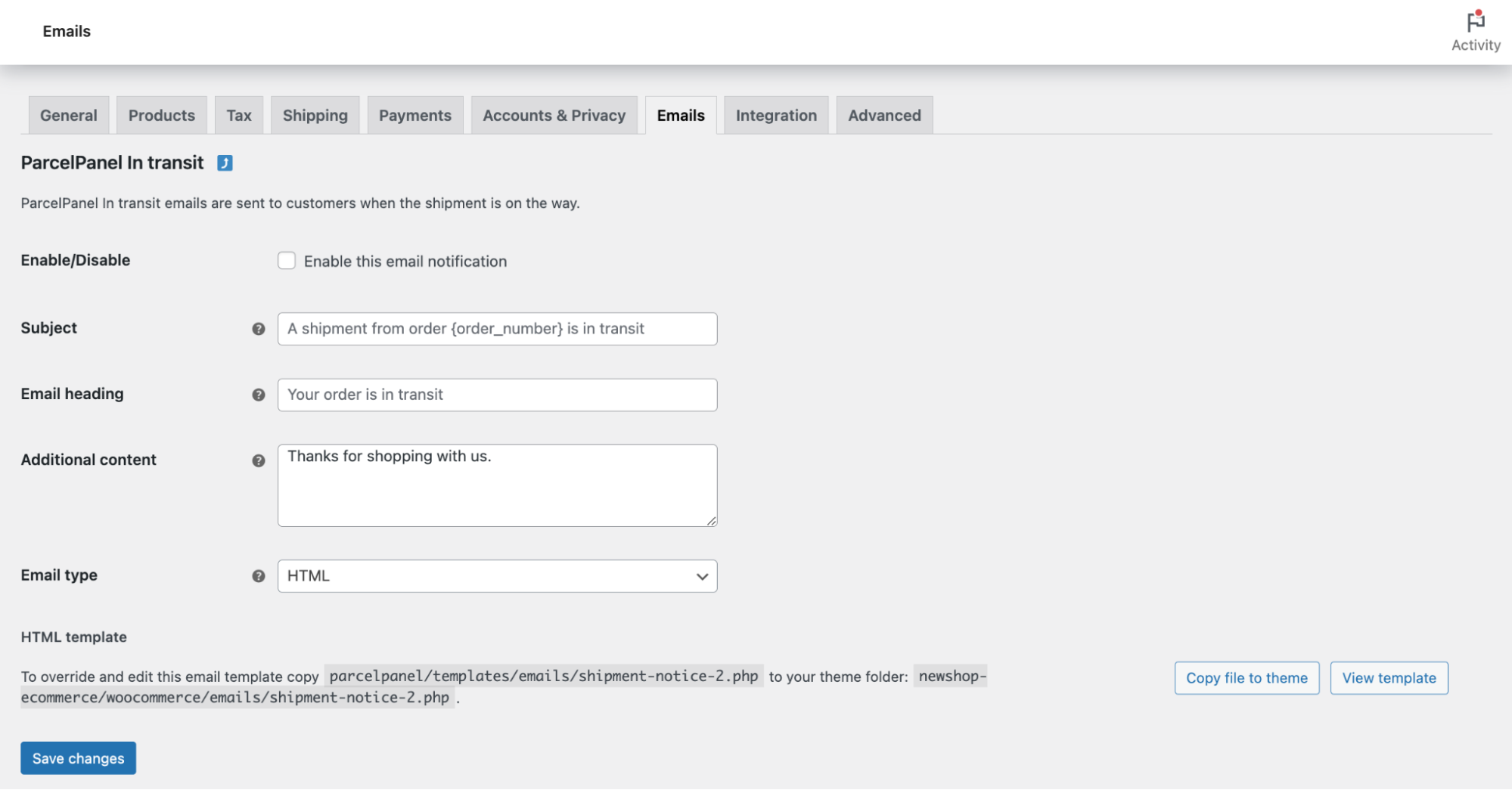Open the Tax settings tab
The image size is (1512, 790).
pyautogui.click(x=239, y=116)
